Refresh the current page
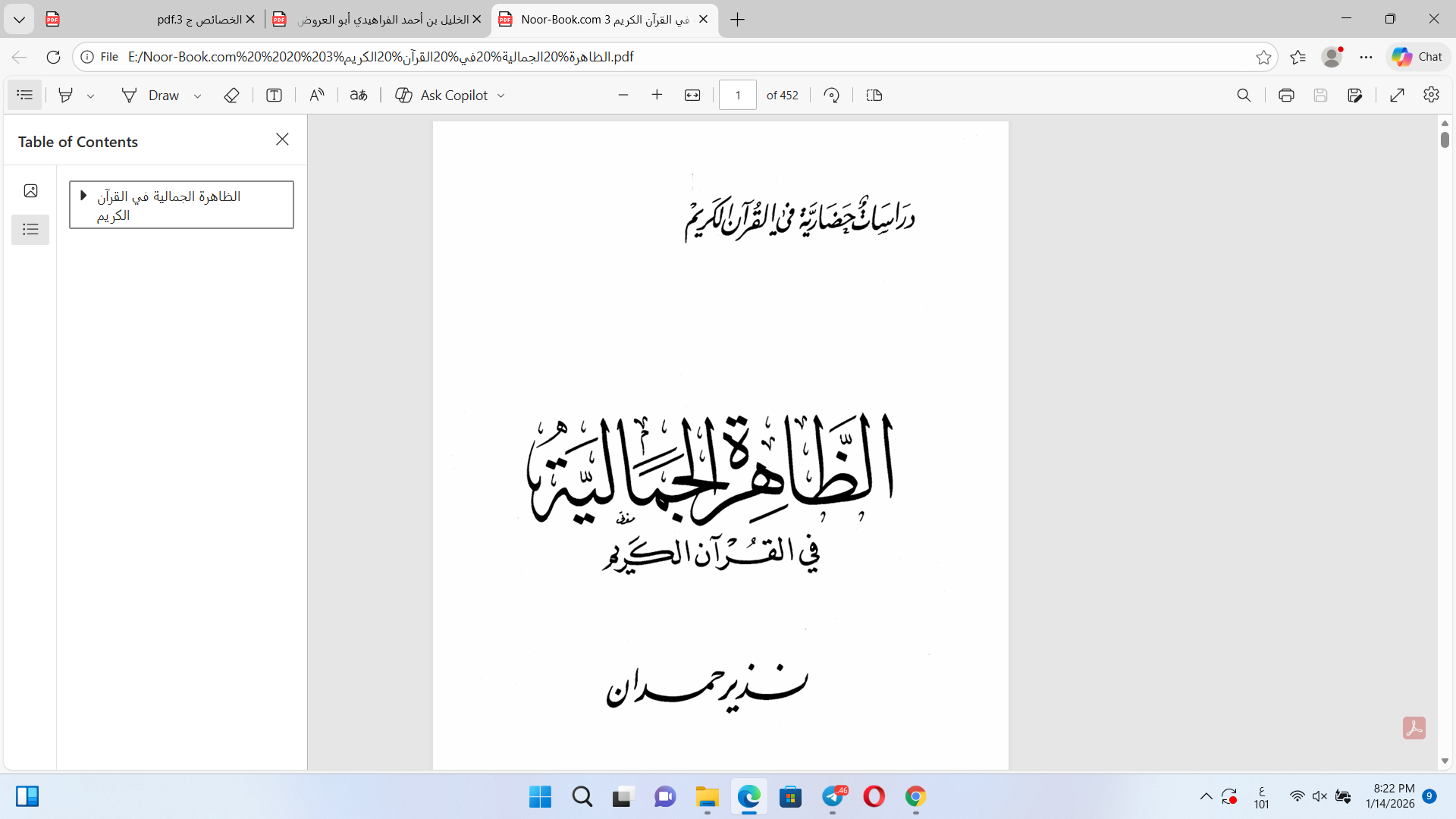1456x819 pixels. point(53,57)
